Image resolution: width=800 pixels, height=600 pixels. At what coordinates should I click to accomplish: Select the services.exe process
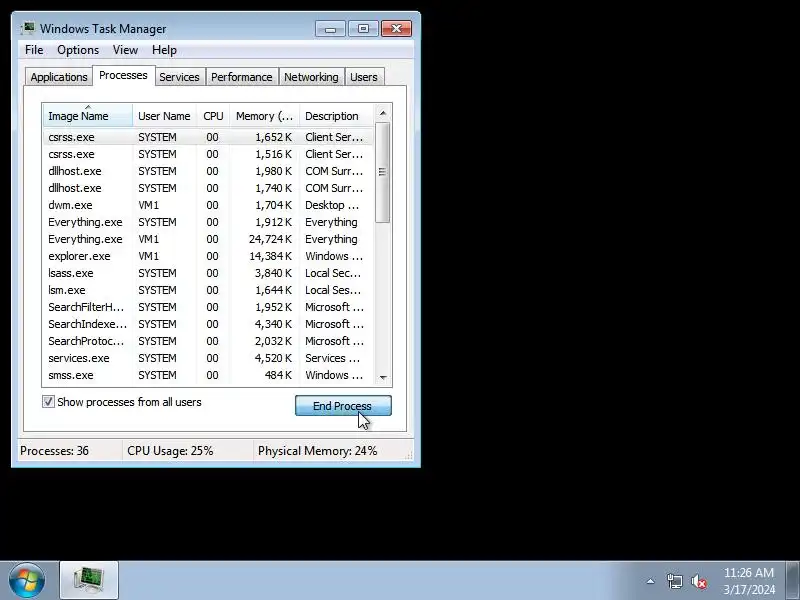208,358
